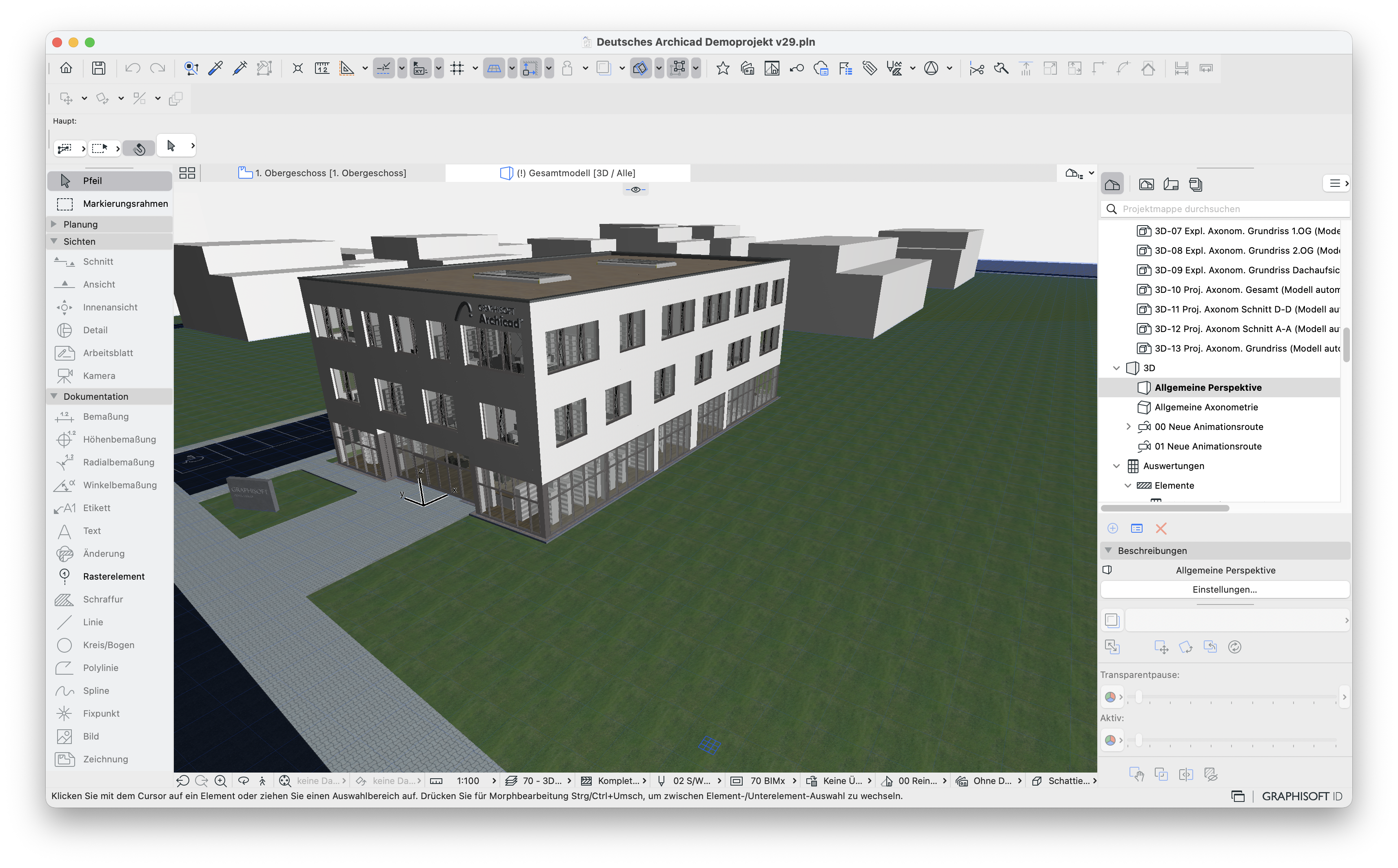Screen dimensions: 1398x868
Task: Click the GRAPHISOFT ID label
Action: pos(1302,796)
